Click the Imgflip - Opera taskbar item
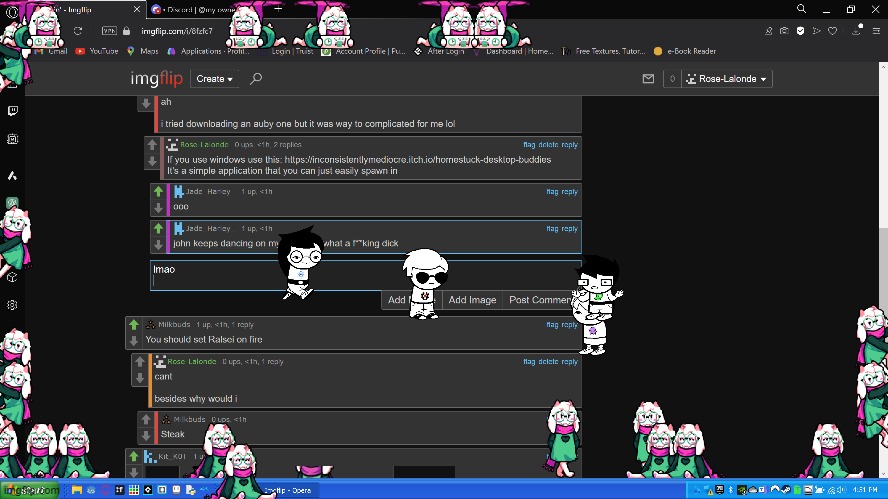The image size is (888, 499). [x=287, y=490]
